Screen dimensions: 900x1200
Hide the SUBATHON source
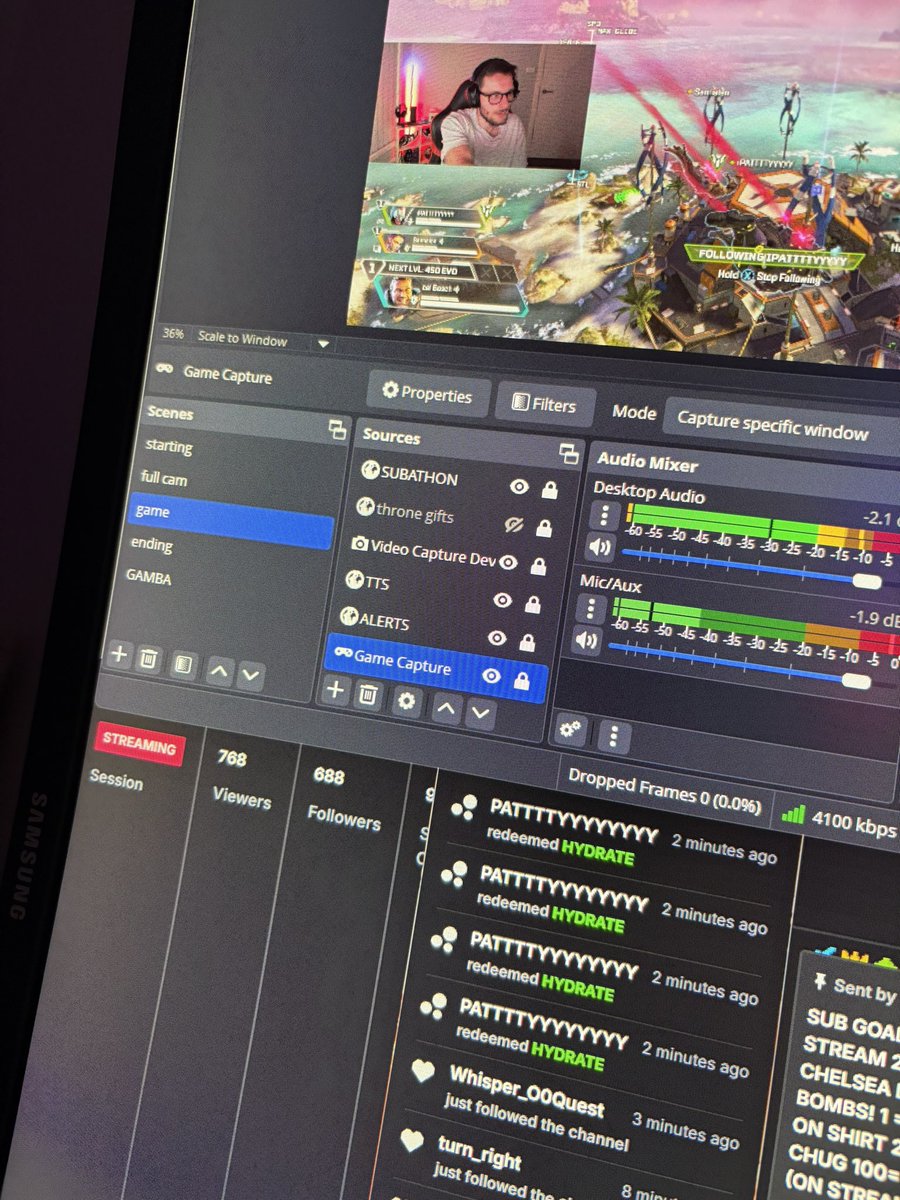click(x=519, y=486)
